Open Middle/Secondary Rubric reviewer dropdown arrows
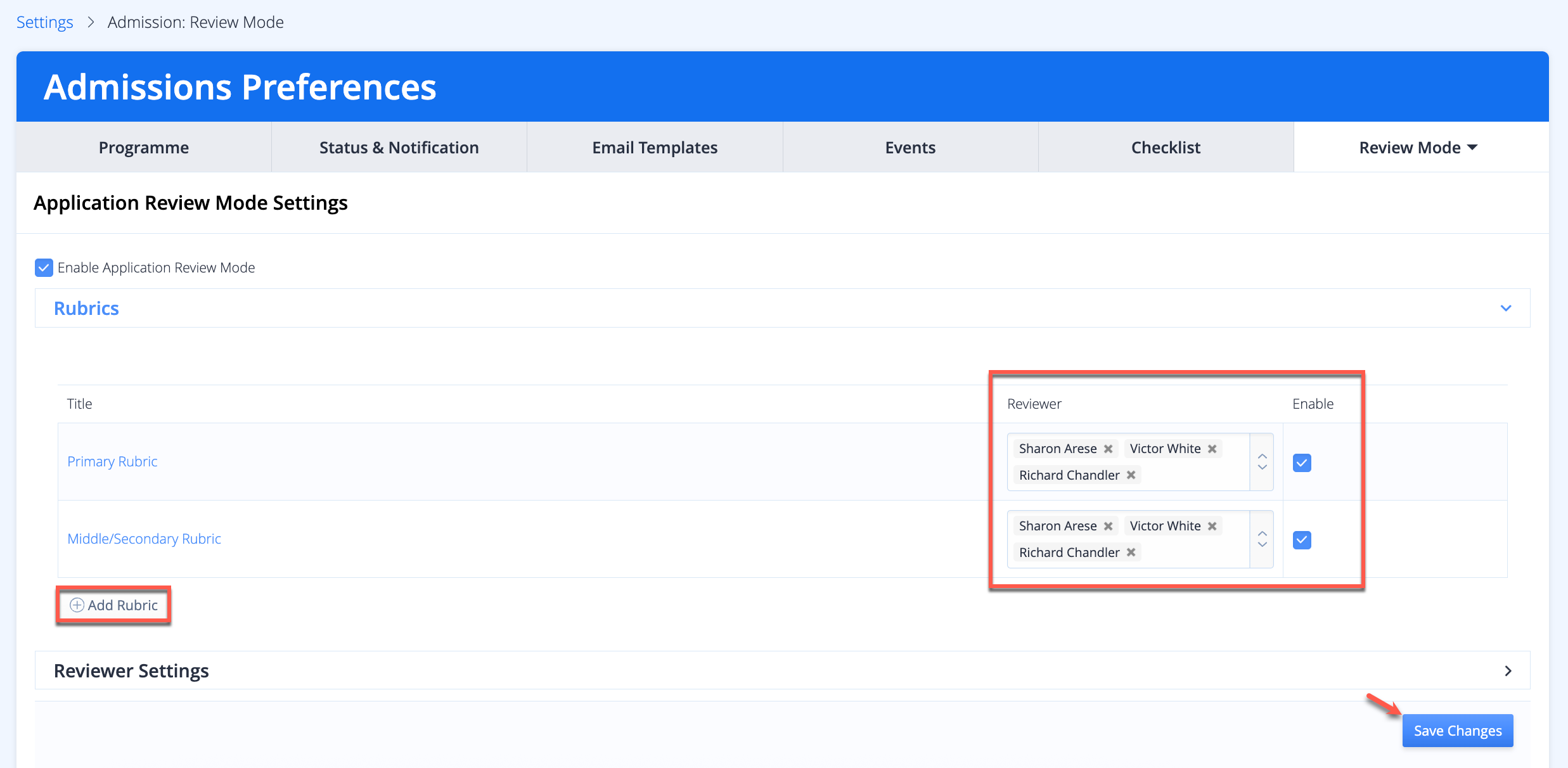 1262,539
